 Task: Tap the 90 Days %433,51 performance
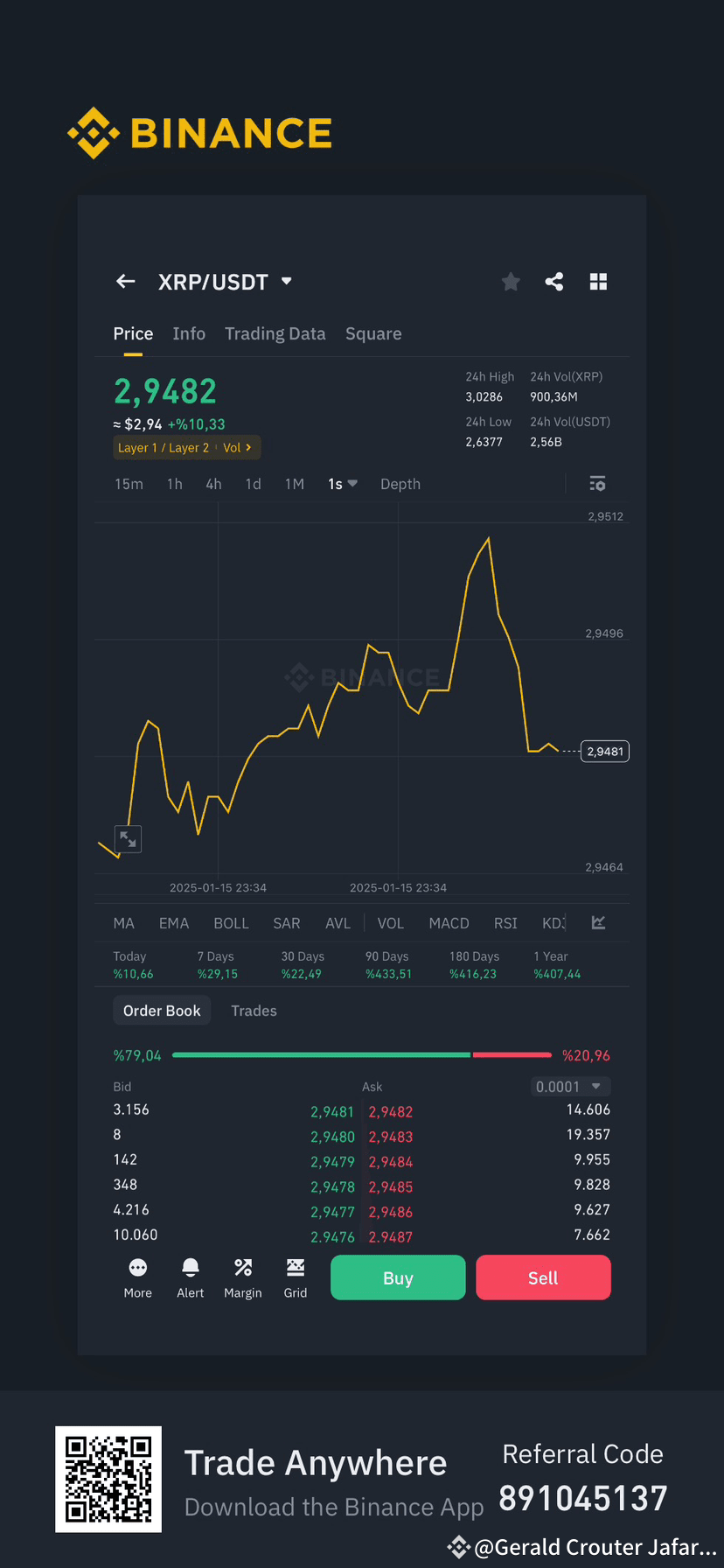388,965
